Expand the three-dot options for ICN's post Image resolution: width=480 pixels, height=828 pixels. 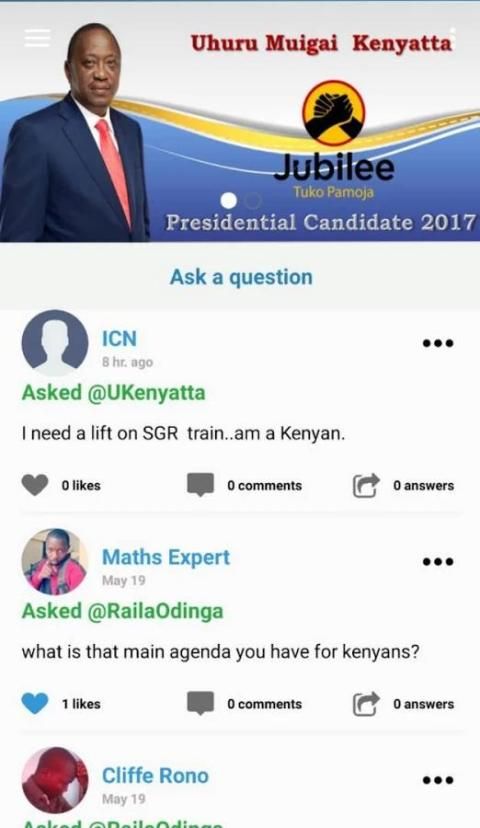point(438,343)
